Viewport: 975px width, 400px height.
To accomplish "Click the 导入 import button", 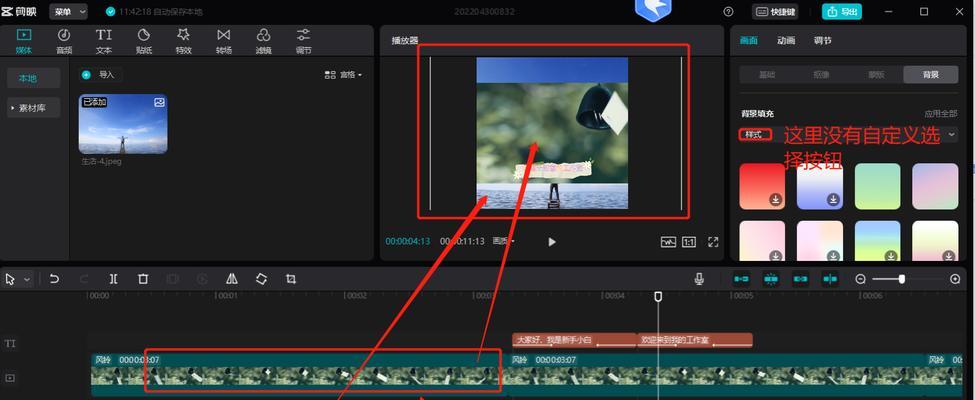I will click(x=100, y=75).
